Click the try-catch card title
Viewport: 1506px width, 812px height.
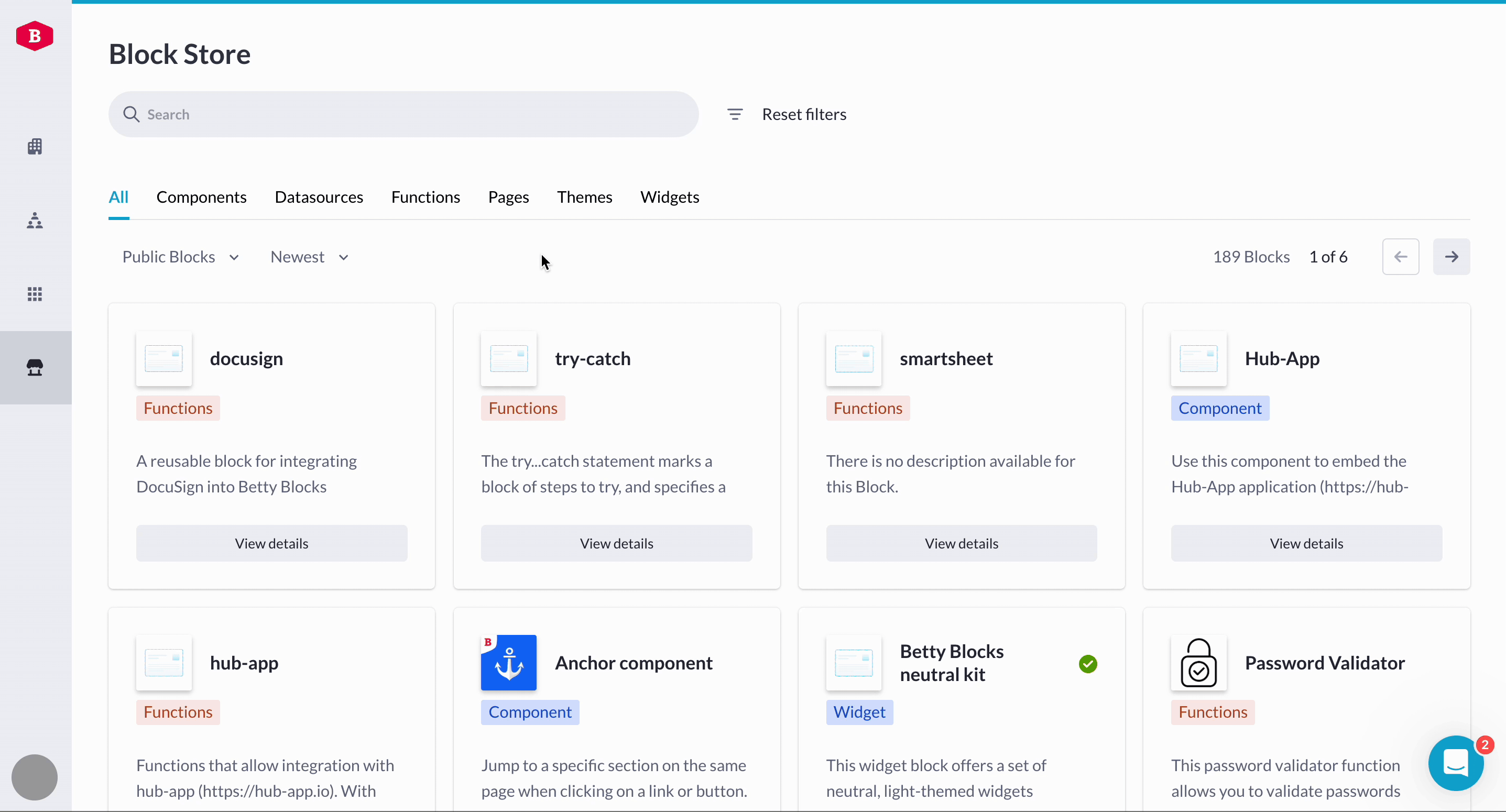[593, 358]
